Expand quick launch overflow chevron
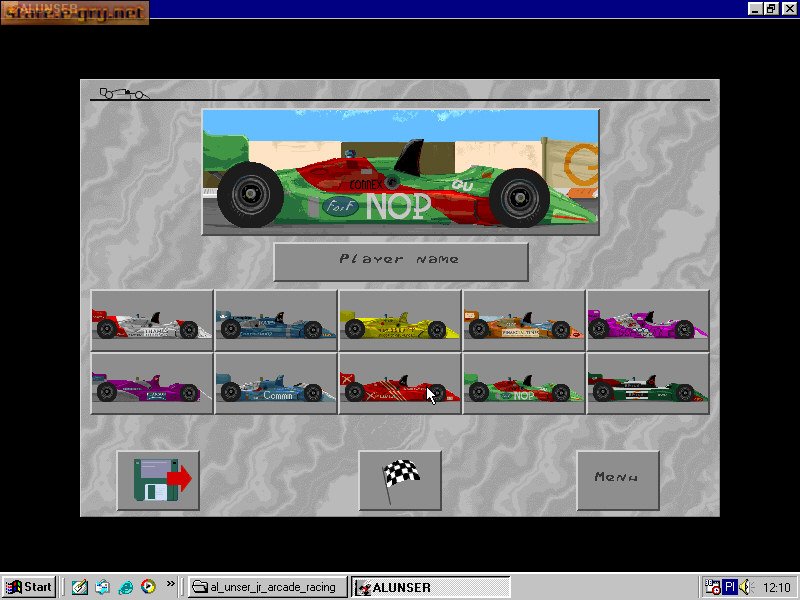 click(170, 583)
